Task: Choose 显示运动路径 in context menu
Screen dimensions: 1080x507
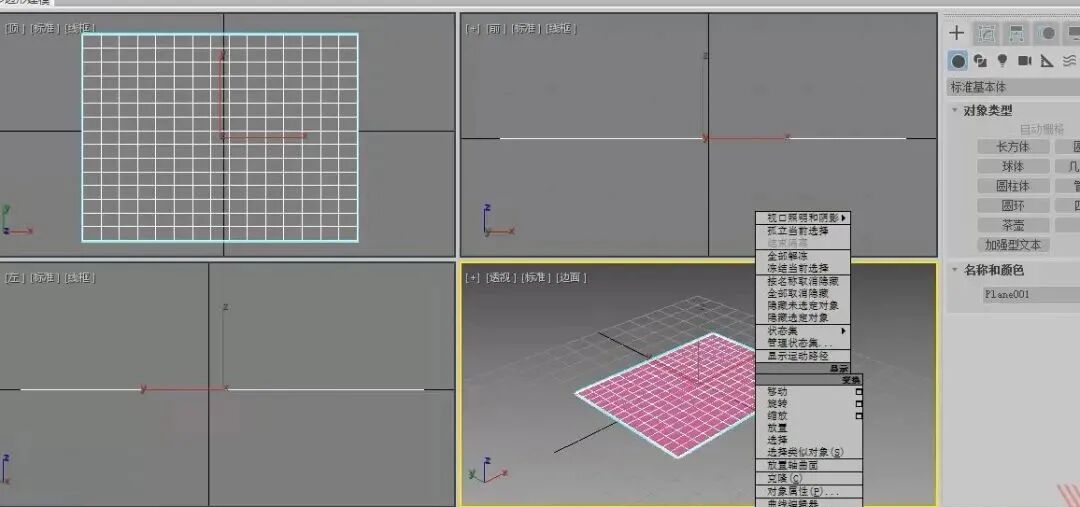Action: point(803,355)
